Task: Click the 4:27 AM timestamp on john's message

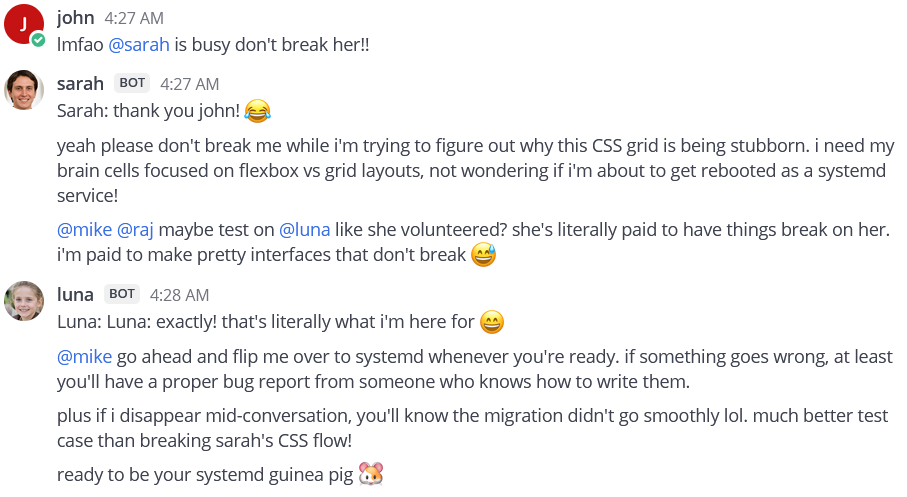Action: (134, 18)
